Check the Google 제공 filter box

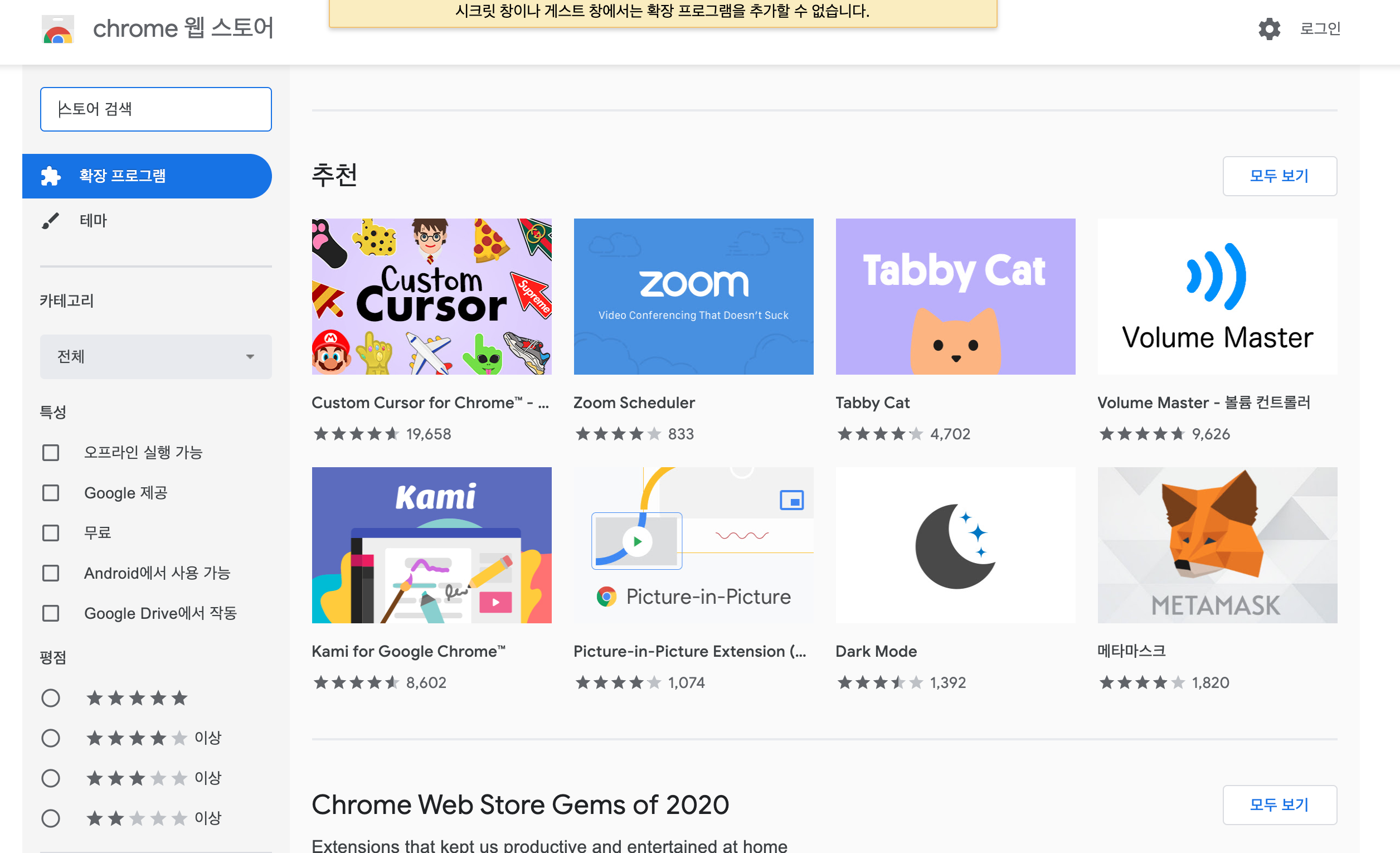[x=51, y=493]
